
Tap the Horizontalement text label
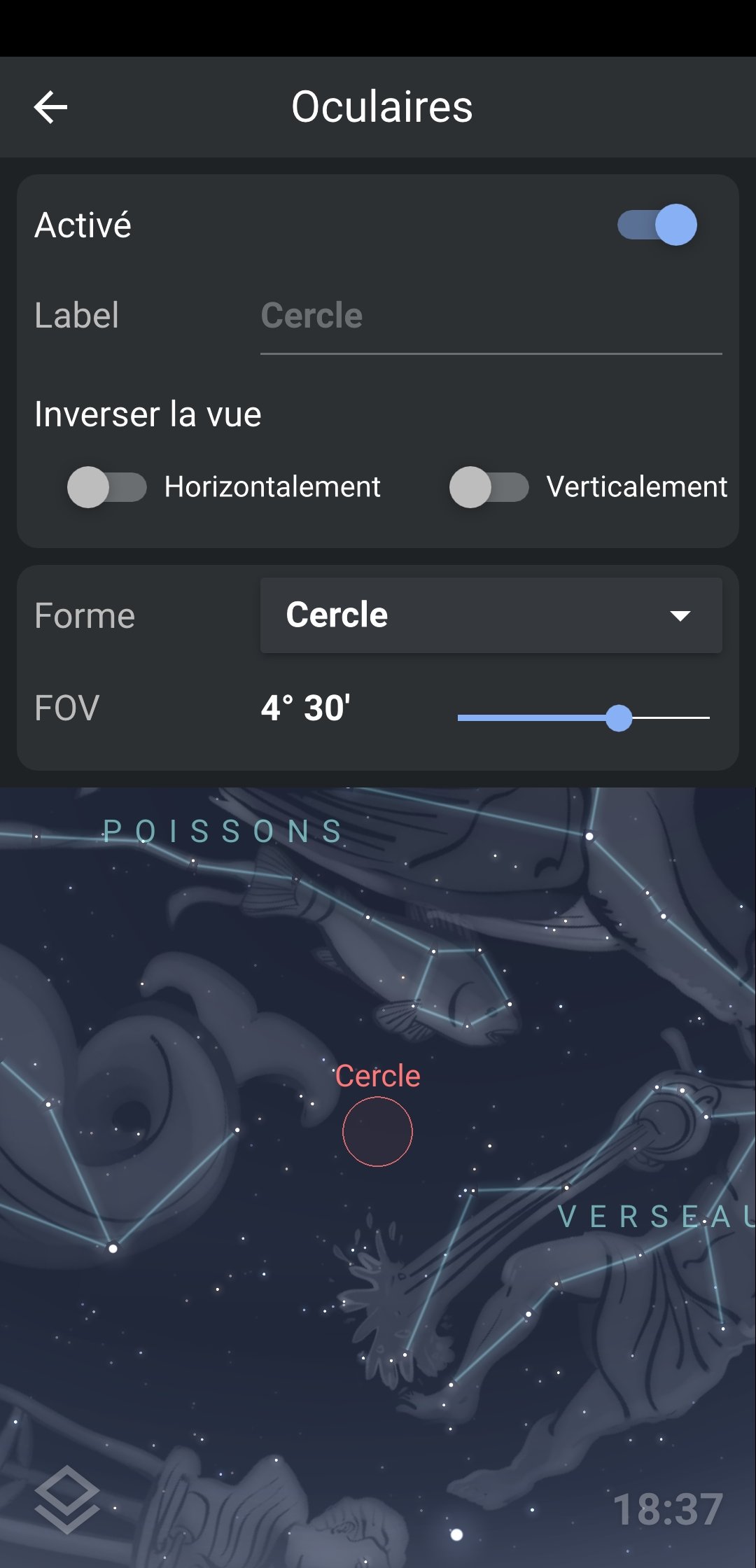tap(272, 487)
